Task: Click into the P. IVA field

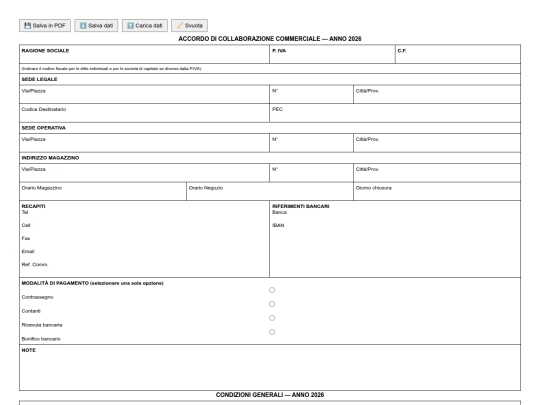Action: click(x=332, y=54)
